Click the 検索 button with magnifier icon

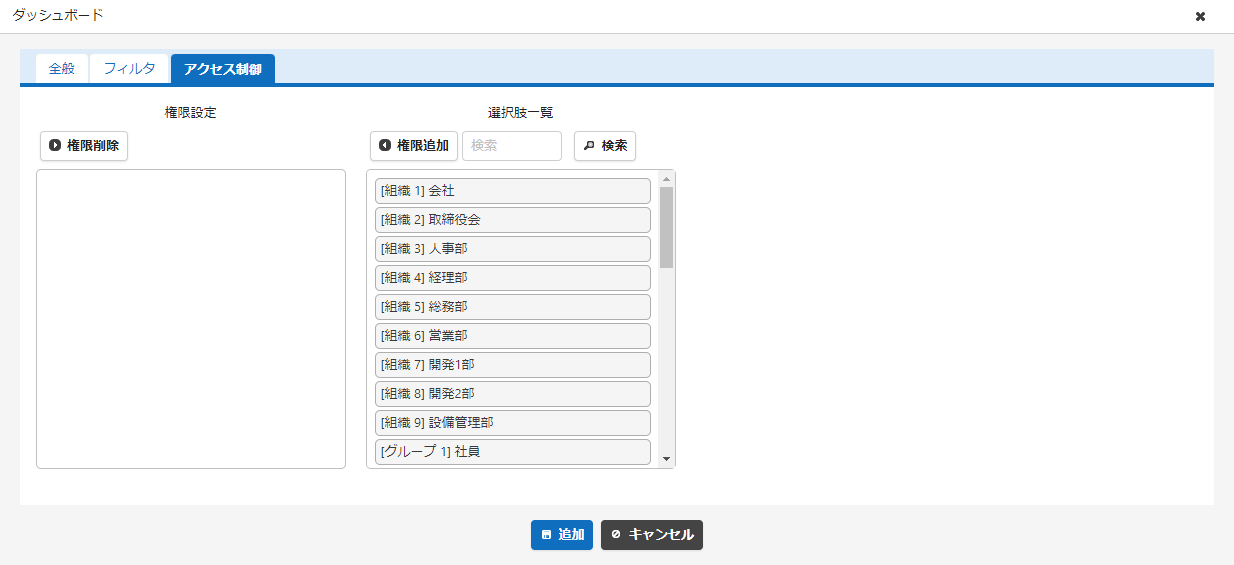605,145
